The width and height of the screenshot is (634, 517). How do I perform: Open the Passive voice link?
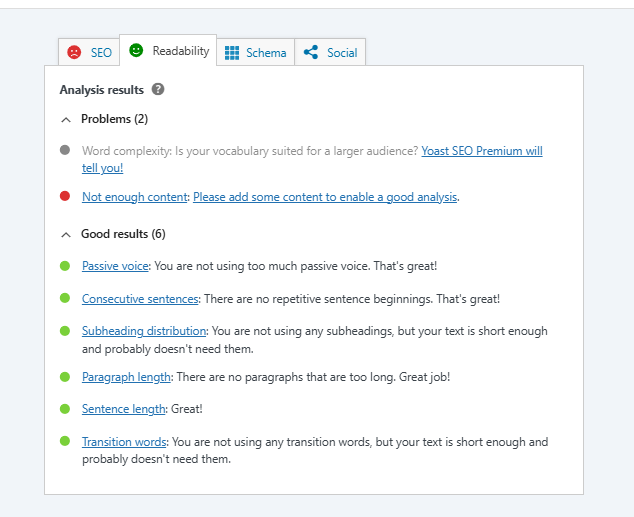pos(115,266)
